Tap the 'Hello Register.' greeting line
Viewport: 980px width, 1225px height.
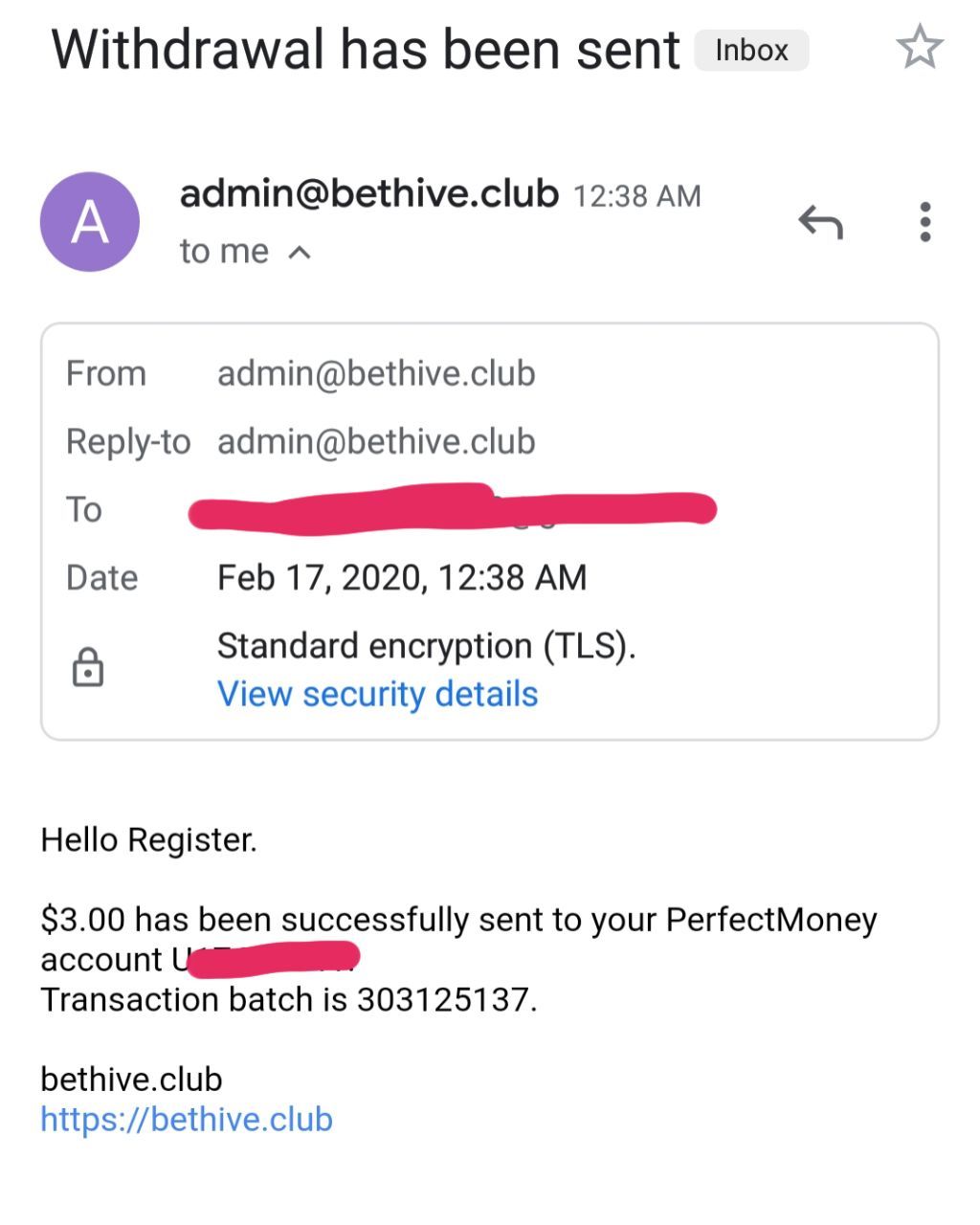tap(149, 839)
